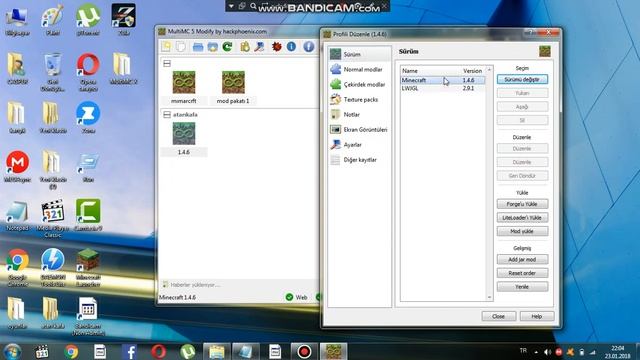Open Paint desktop shortcut
This screenshot has height=360, width=640.
[53, 20]
